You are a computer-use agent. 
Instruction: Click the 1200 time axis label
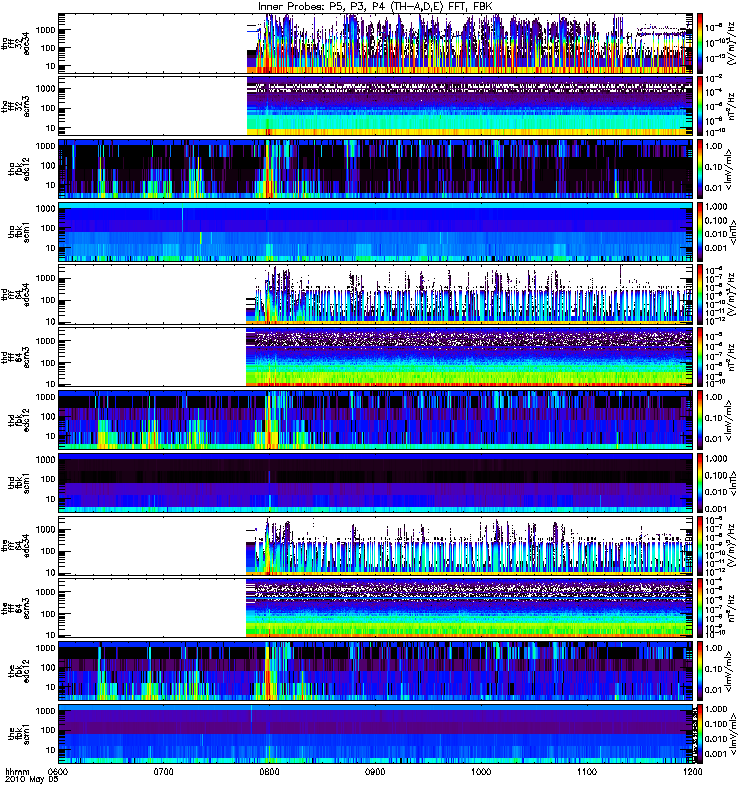(x=692, y=772)
